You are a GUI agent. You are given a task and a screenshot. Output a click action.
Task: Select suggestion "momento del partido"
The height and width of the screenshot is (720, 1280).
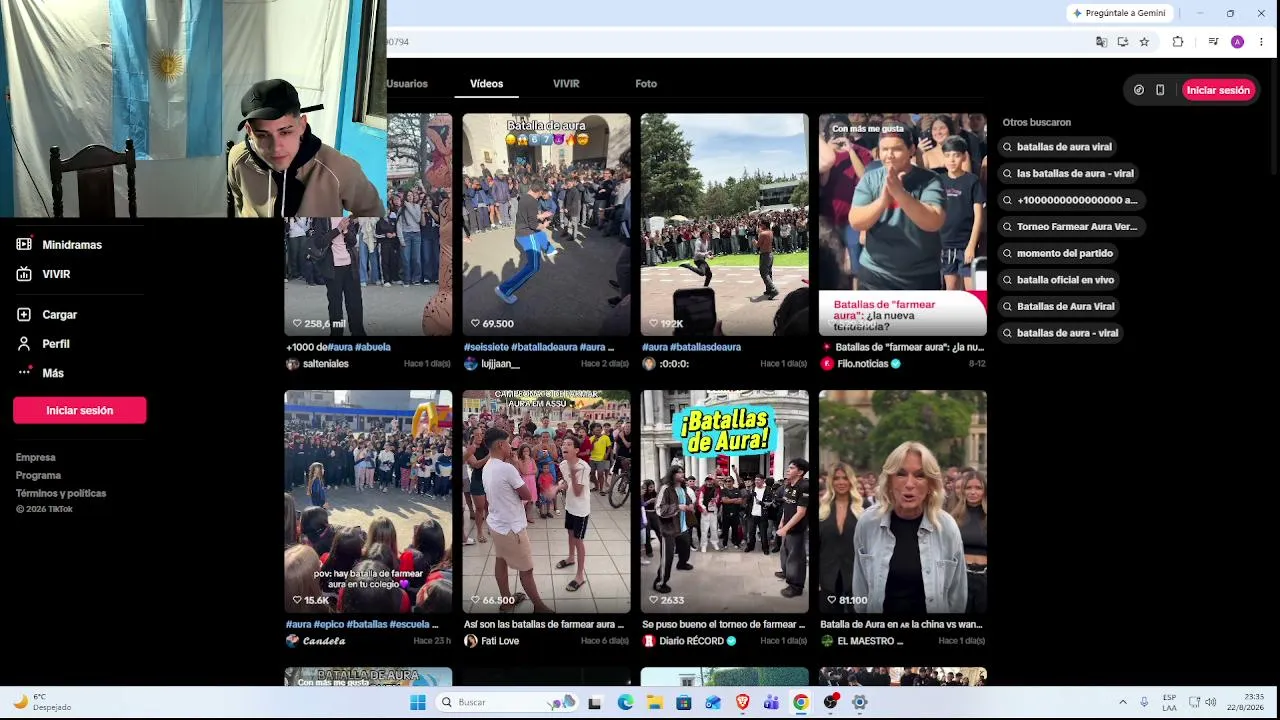tap(1059, 253)
